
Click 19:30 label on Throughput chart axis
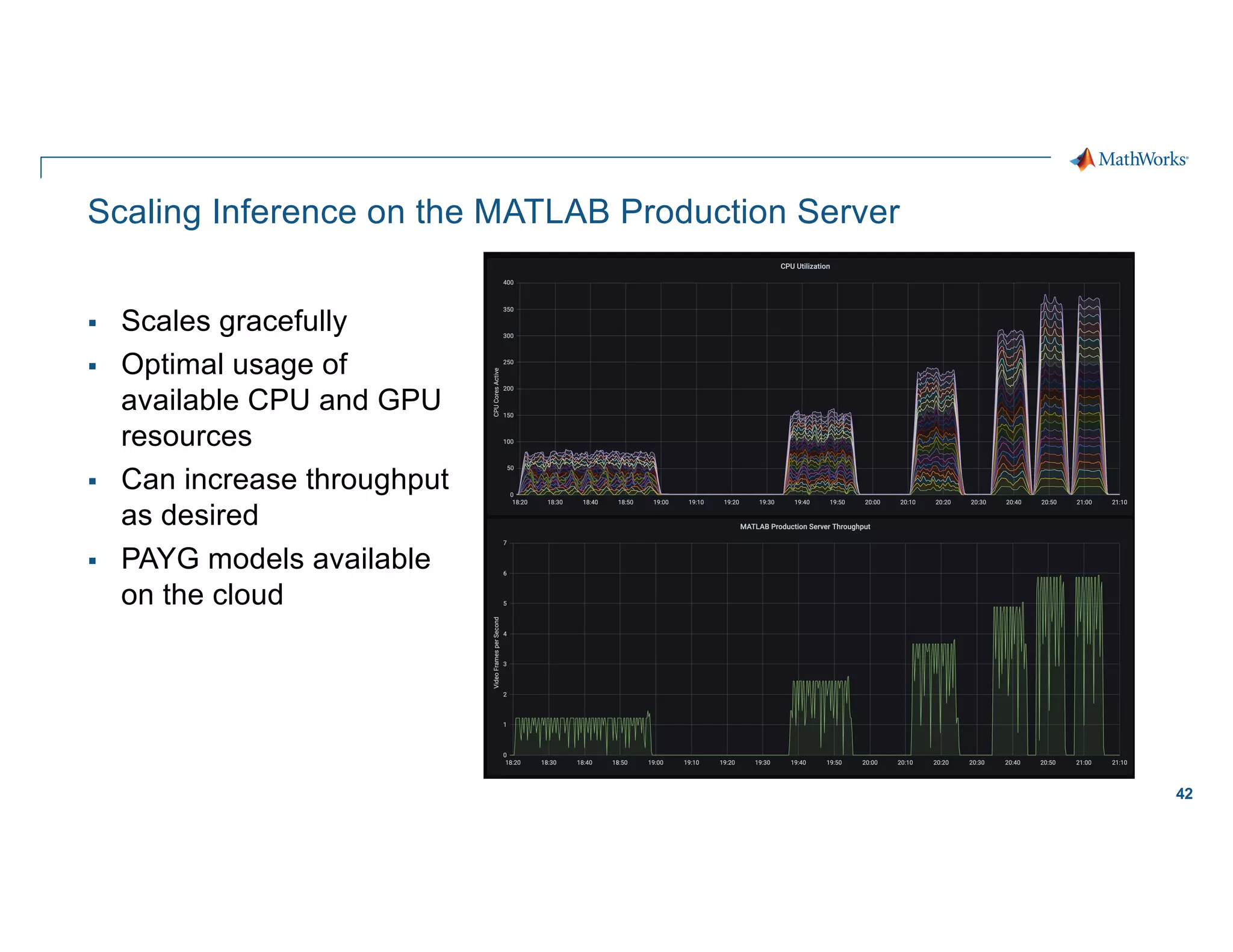pyautogui.click(x=763, y=763)
